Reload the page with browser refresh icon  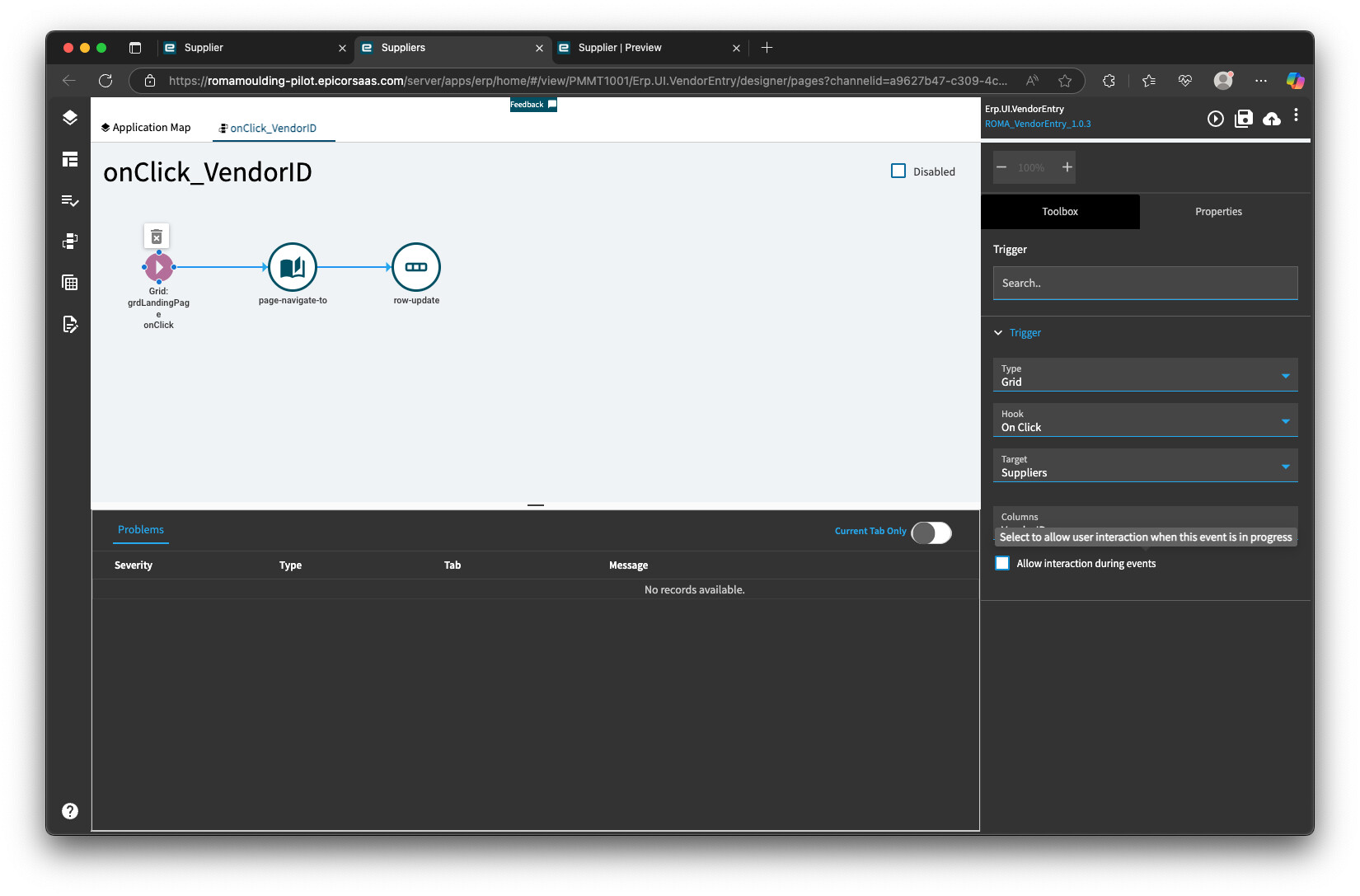(x=106, y=81)
